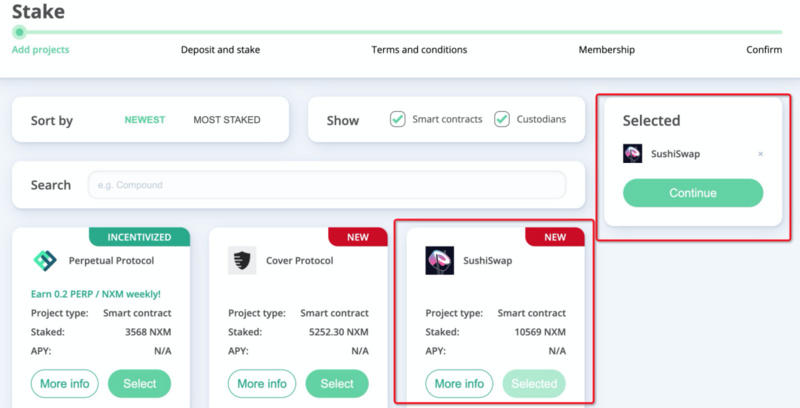Click the Perpetual Protocol logo icon
Image resolution: width=800 pixels, height=408 pixels.
[46, 261]
